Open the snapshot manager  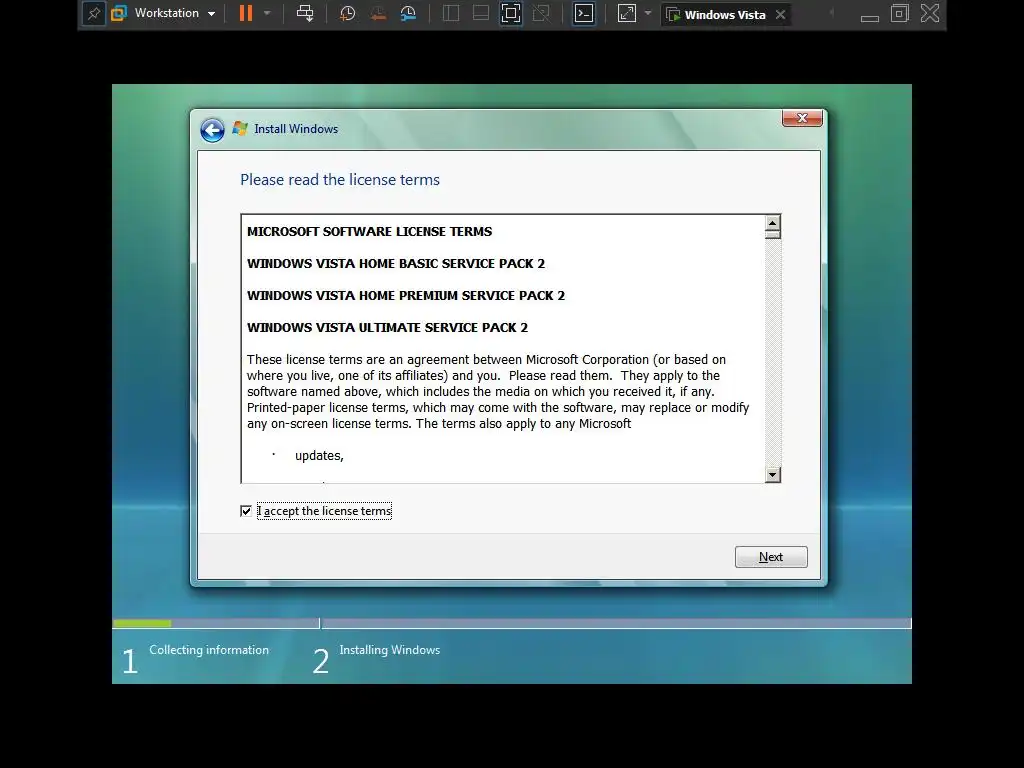point(408,13)
